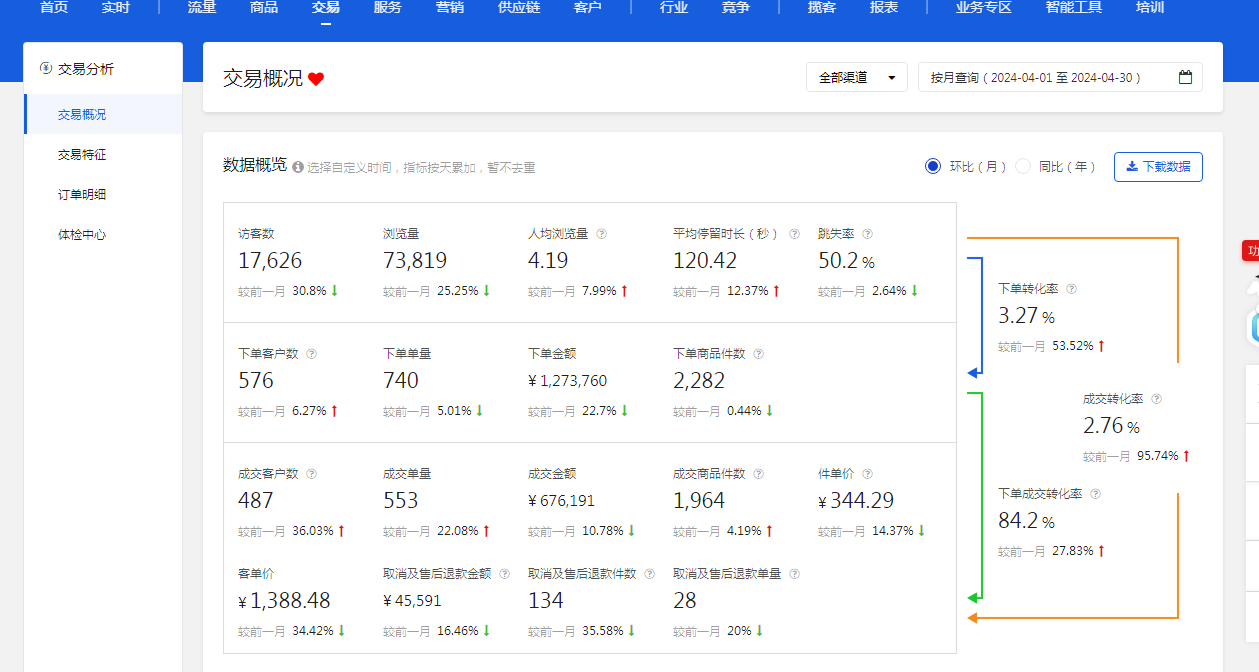Open 服务 in top navigation
1259x672 pixels.
[388, 8]
